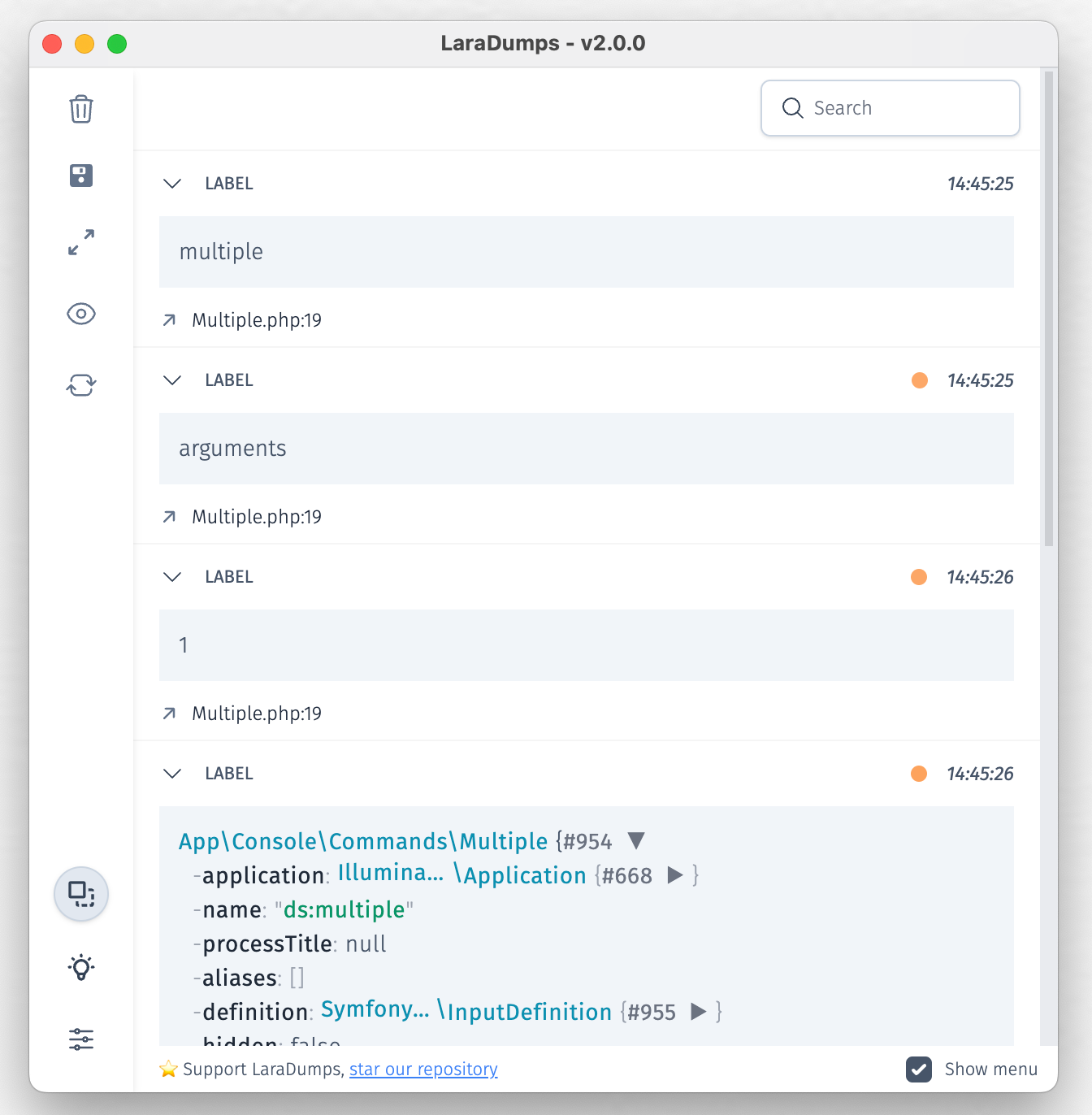Collapse the Multiple {#954 object triangle
1092x1115 pixels.
point(636,840)
